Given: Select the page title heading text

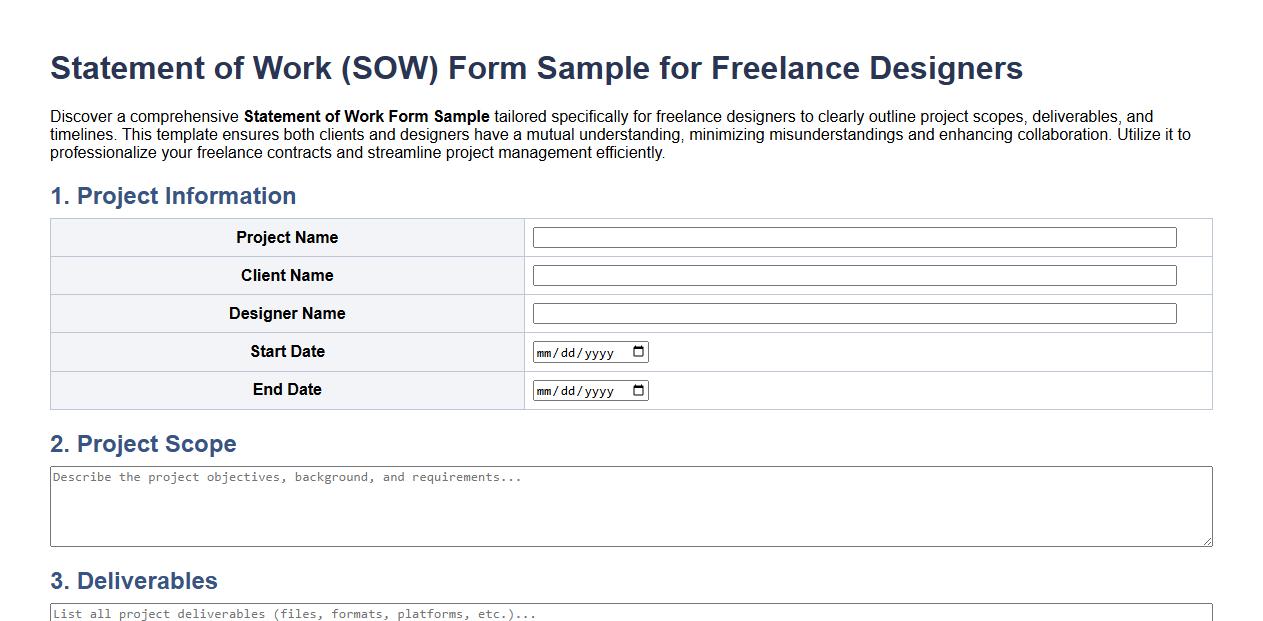Looking at the screenshot, I should tap(537, 68).
